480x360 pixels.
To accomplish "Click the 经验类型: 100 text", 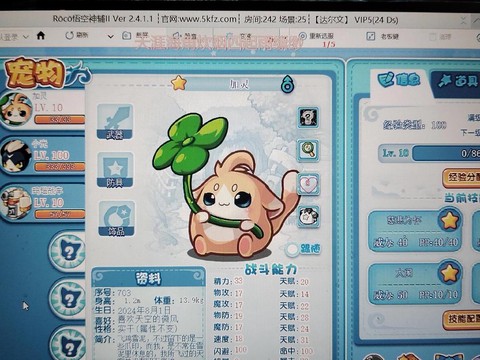I will point(415,125).
